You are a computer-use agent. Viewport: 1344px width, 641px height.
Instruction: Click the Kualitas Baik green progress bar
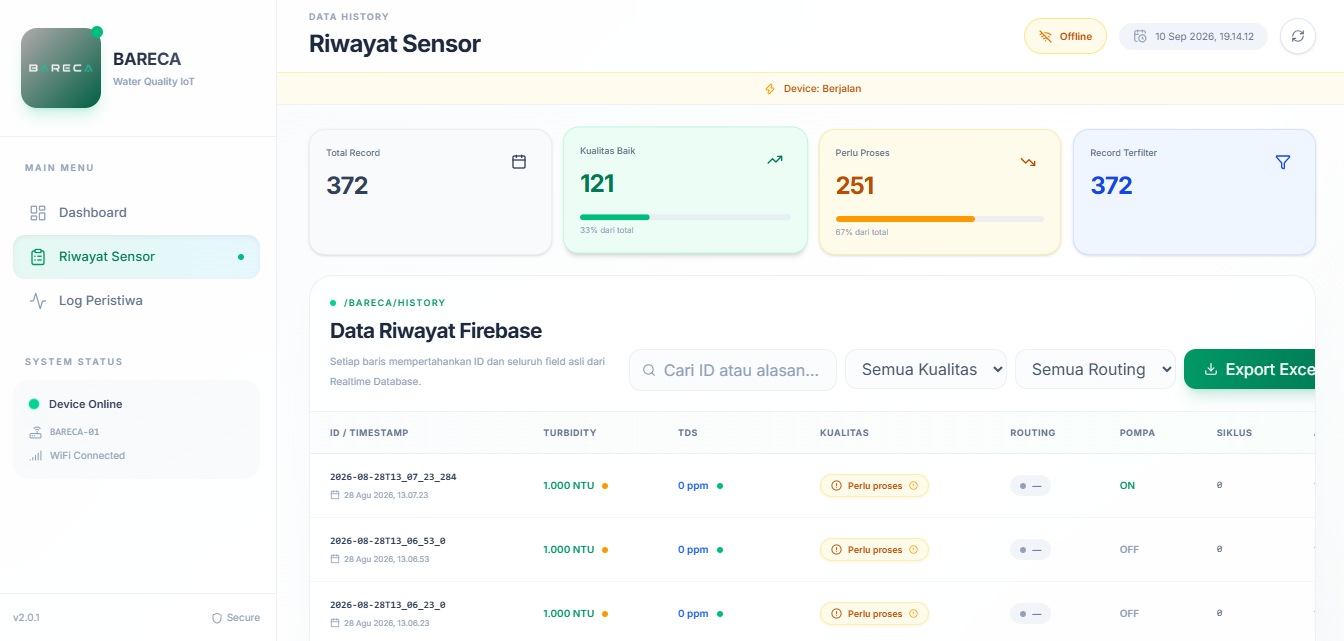[x=615, y=217]
